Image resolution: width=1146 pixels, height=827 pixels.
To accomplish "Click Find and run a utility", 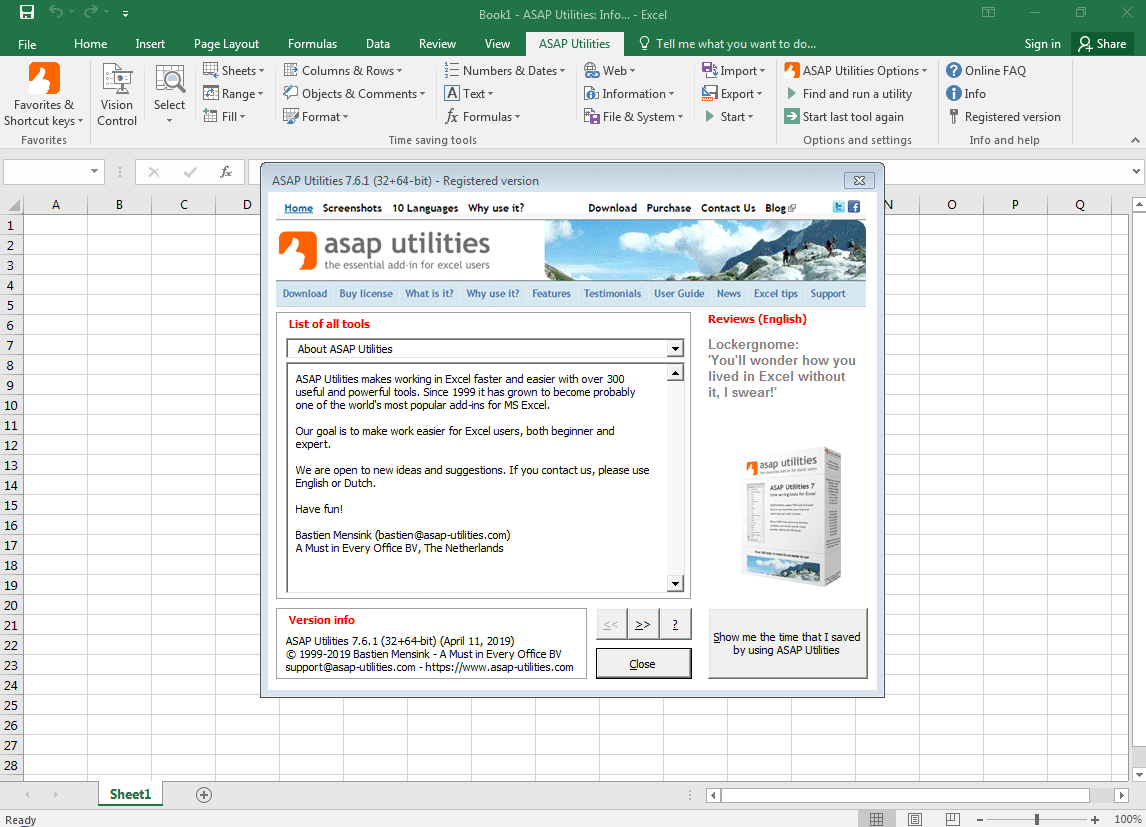I will click(849, 94).
